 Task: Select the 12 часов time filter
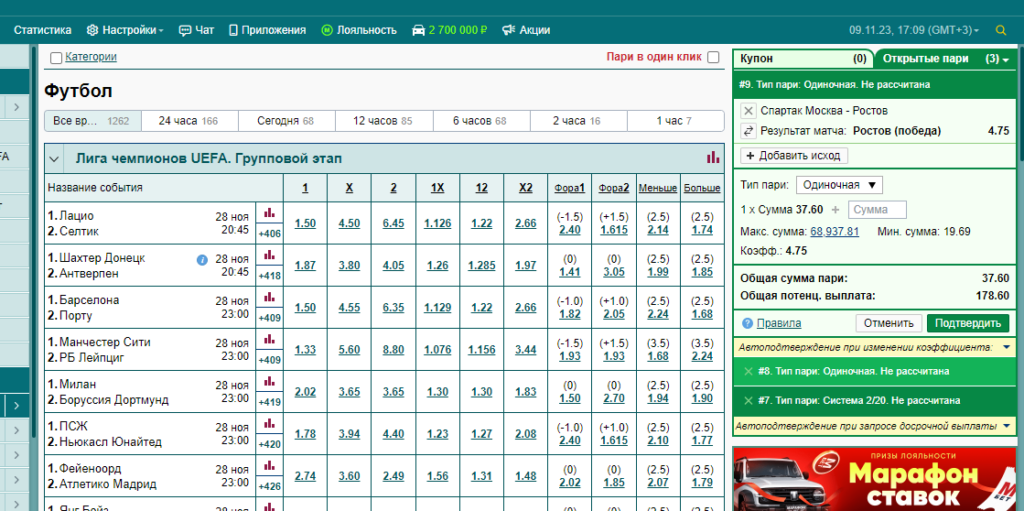tap(384, 121)
